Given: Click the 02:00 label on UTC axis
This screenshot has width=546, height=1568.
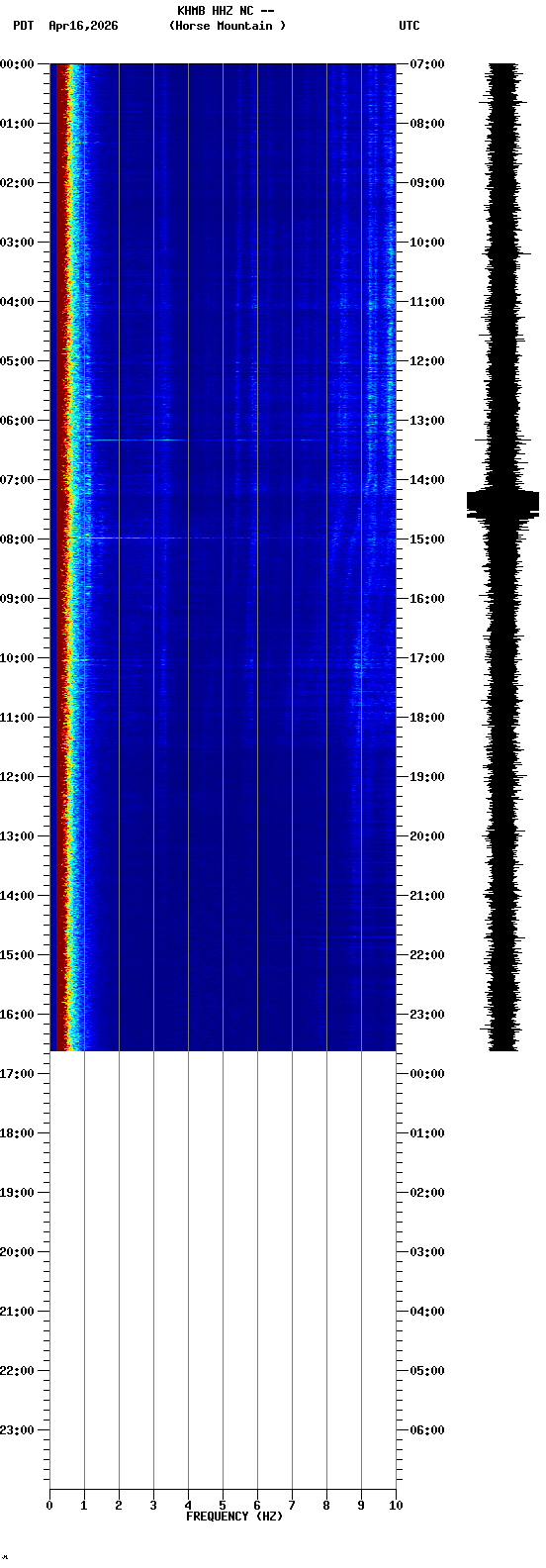Looking at the screenshot, I should (427, 1193).
